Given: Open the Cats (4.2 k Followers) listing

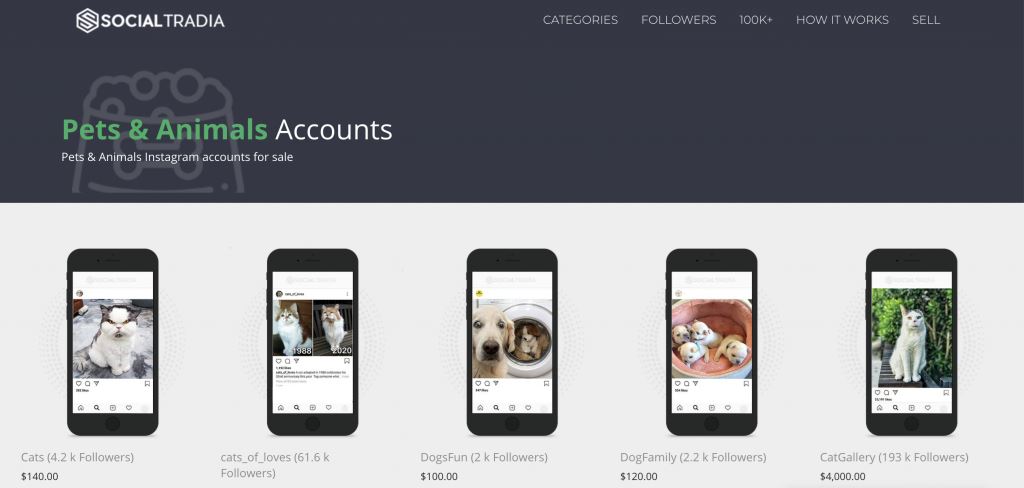Looking at the screenshot, I should click(x=78, y=457).
